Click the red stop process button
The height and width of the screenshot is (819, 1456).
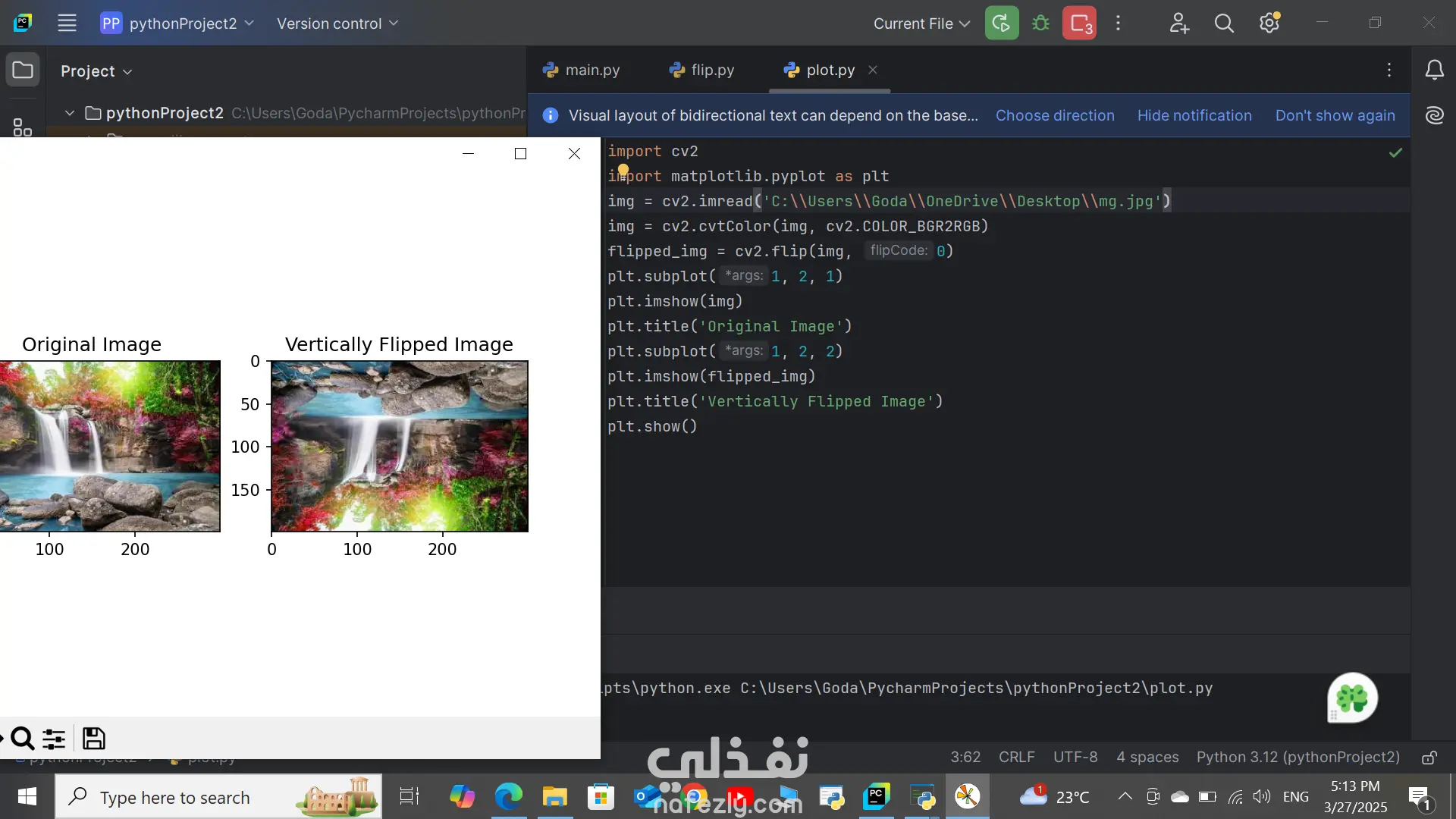[1079, 24]
